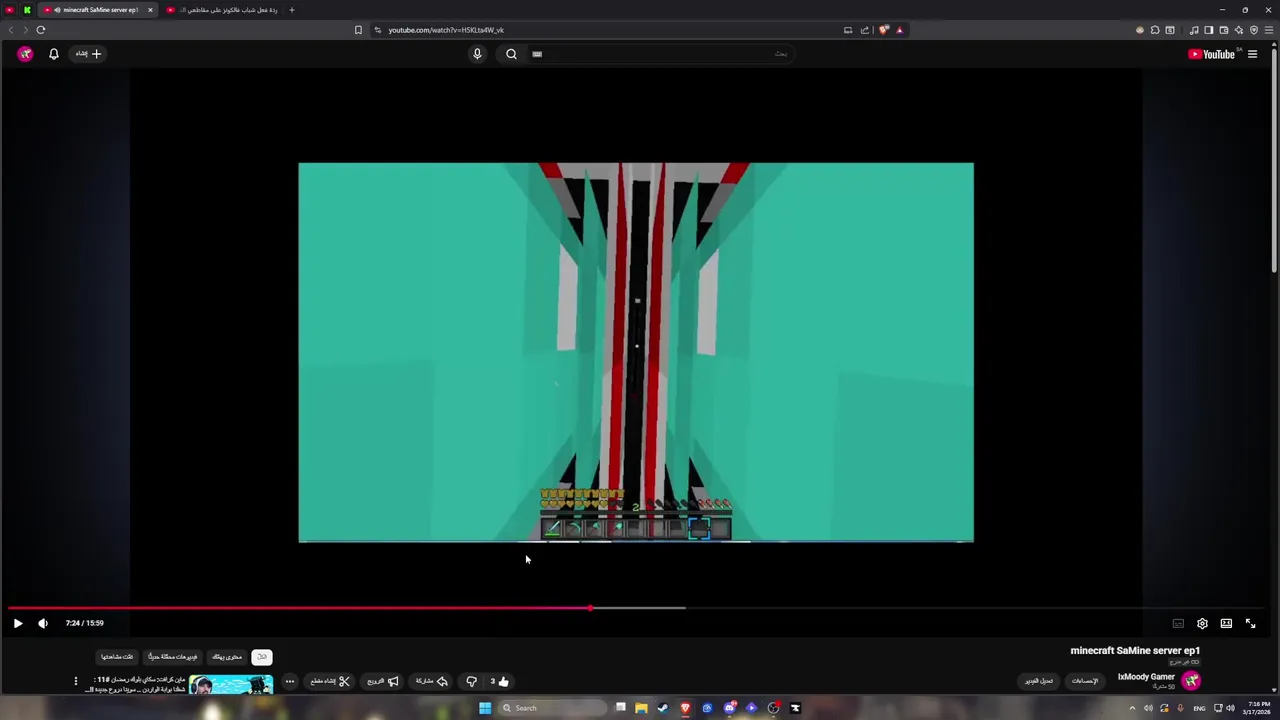Open Discord from the taskbar
The width and height of the screenshot is (1280, 720).
pos(730,708)
